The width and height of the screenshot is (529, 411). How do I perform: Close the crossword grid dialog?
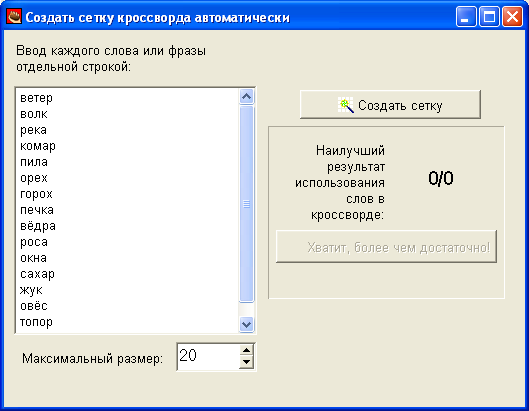tap(512, 16)
